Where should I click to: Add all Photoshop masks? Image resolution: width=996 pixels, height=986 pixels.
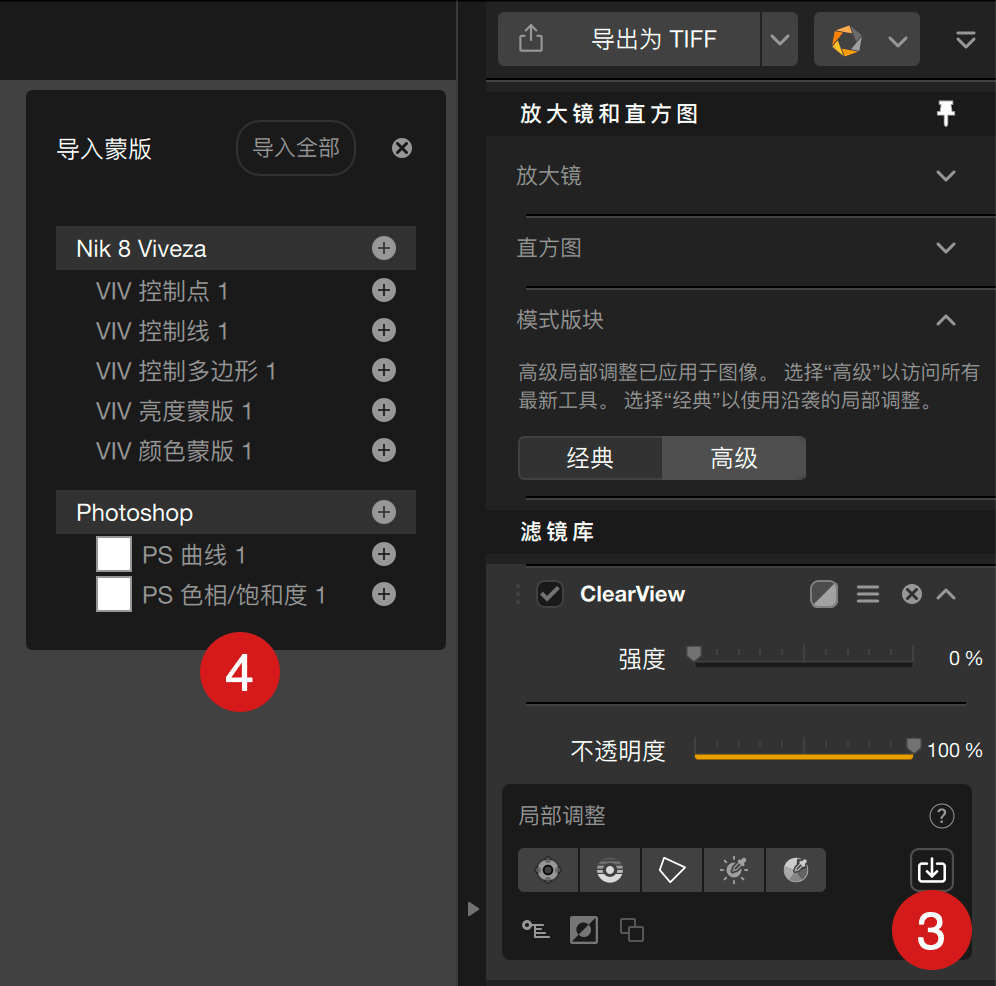[x=384, y=512]
